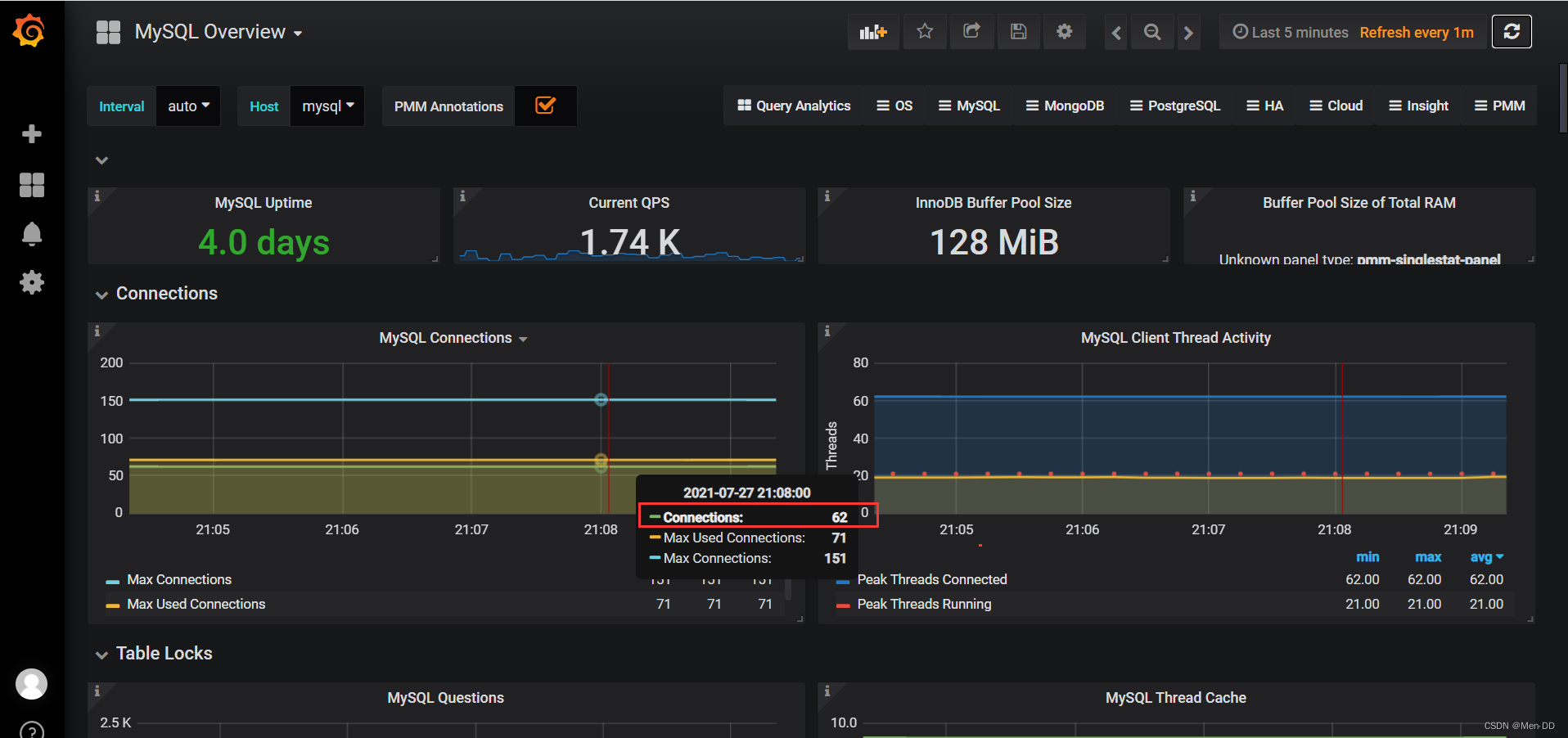Click the dashboard grid icon beside title
Viewport: 1568px width, 738px height.
click(108, 32)
